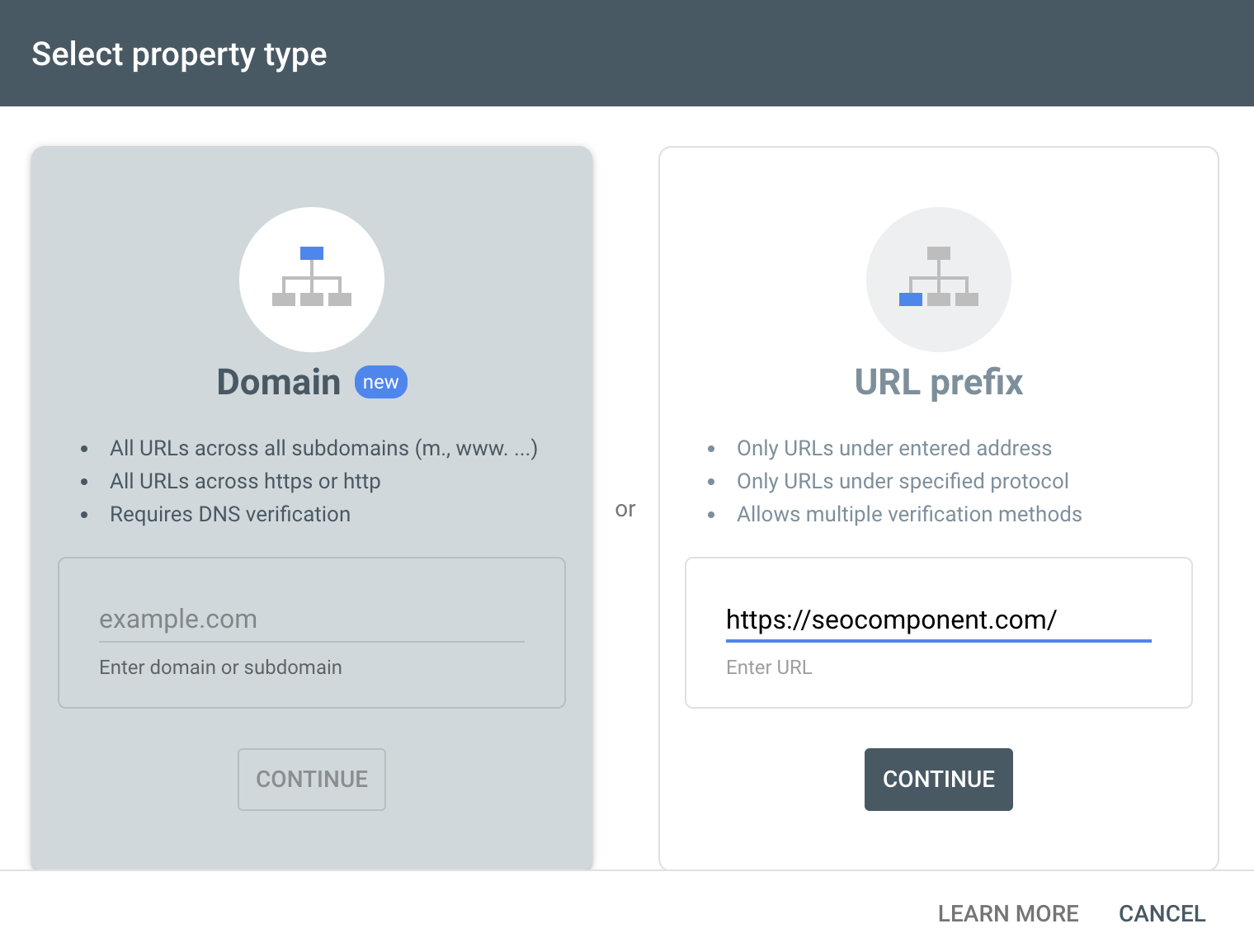Open the LEARN MORE link
The width and height of the screenshot is (1254, 952).
[1008, 914]
